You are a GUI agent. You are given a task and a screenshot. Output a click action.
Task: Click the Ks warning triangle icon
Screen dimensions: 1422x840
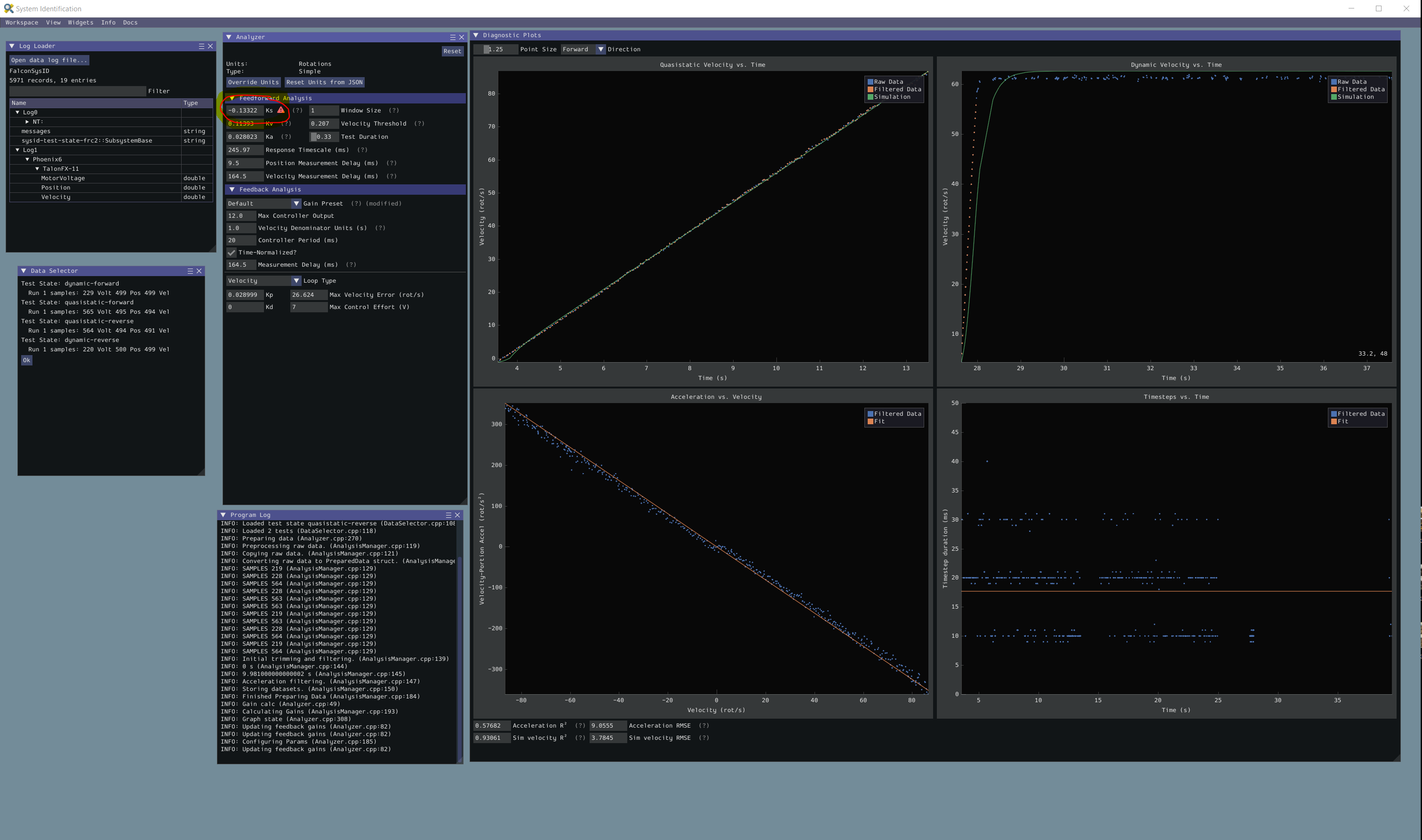click(x=281, y=110)
